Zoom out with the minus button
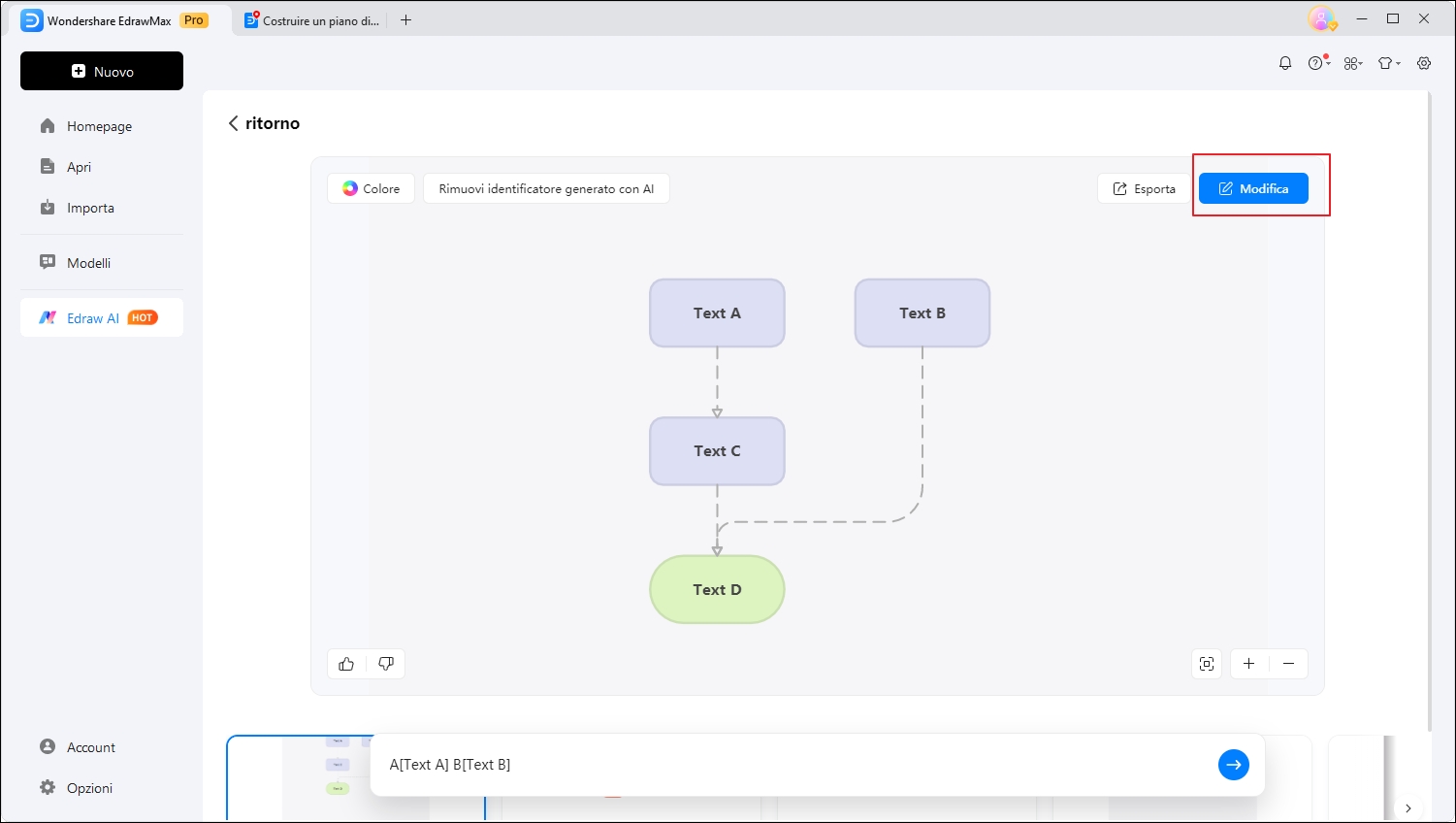1456x823 pixels. [1288, 664]
